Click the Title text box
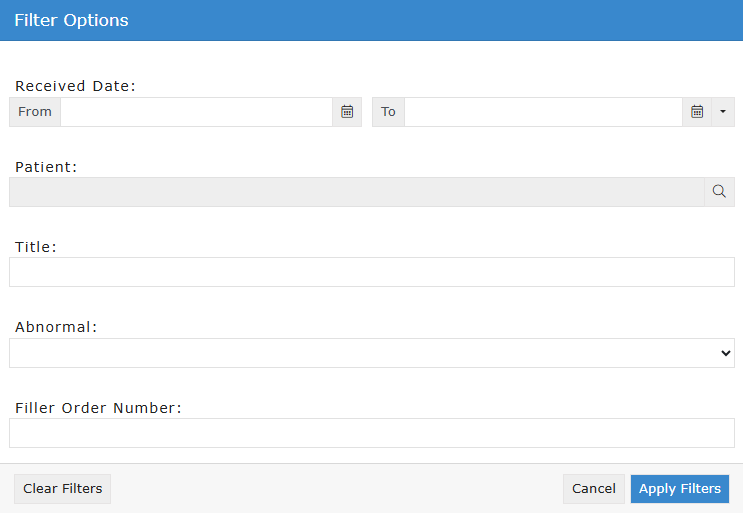743x513 pixels. pos(372,272)
